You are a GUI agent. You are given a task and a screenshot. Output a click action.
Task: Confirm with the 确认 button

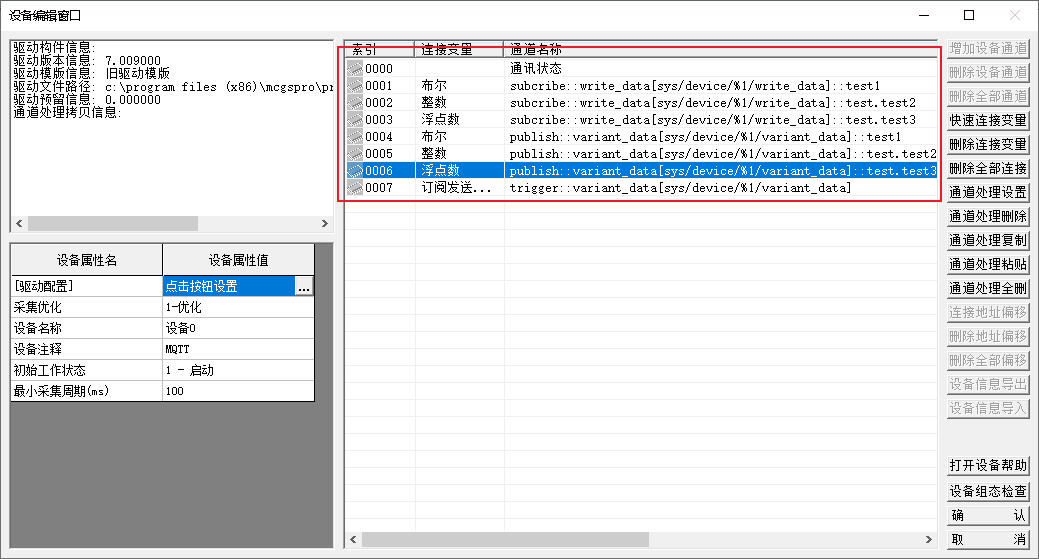coord(987,515)
